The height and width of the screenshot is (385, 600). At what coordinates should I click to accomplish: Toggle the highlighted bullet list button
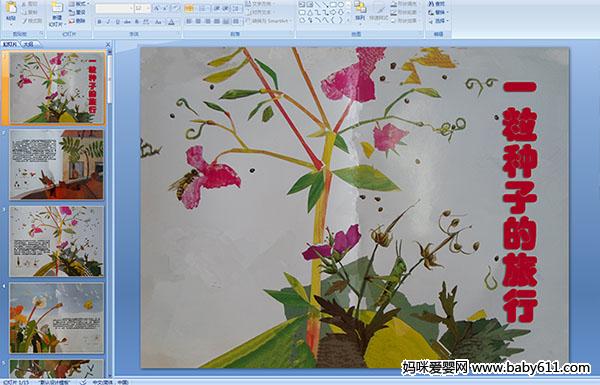[x=189, y=8]
